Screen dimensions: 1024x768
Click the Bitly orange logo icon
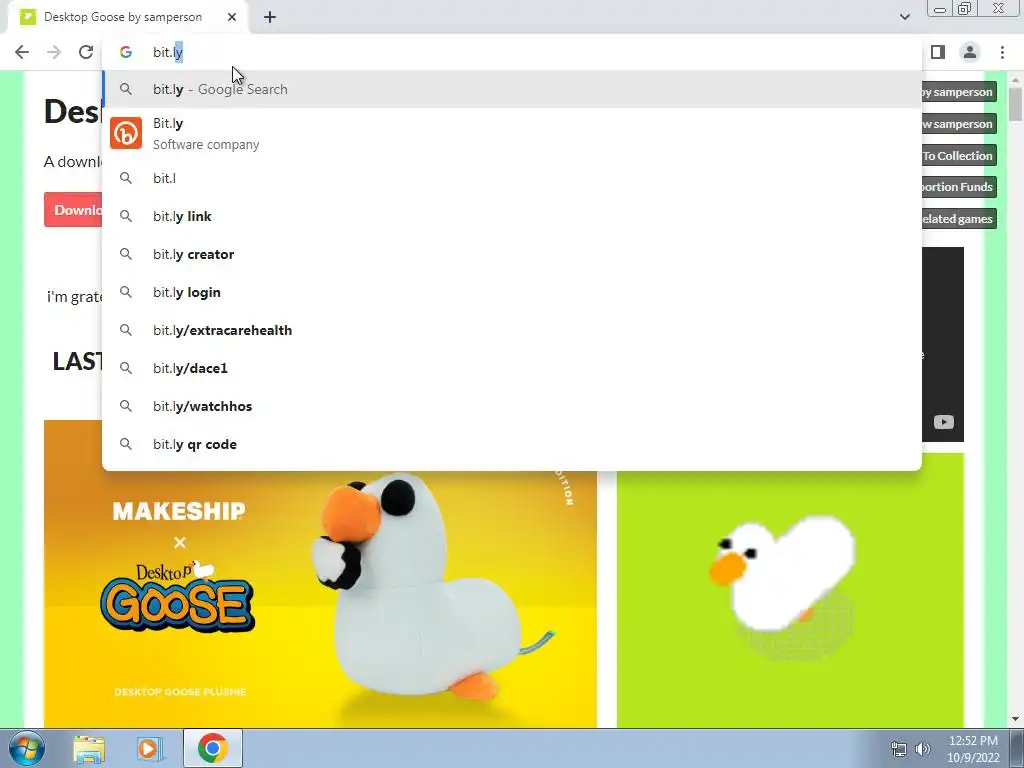(x=125, y=133)
